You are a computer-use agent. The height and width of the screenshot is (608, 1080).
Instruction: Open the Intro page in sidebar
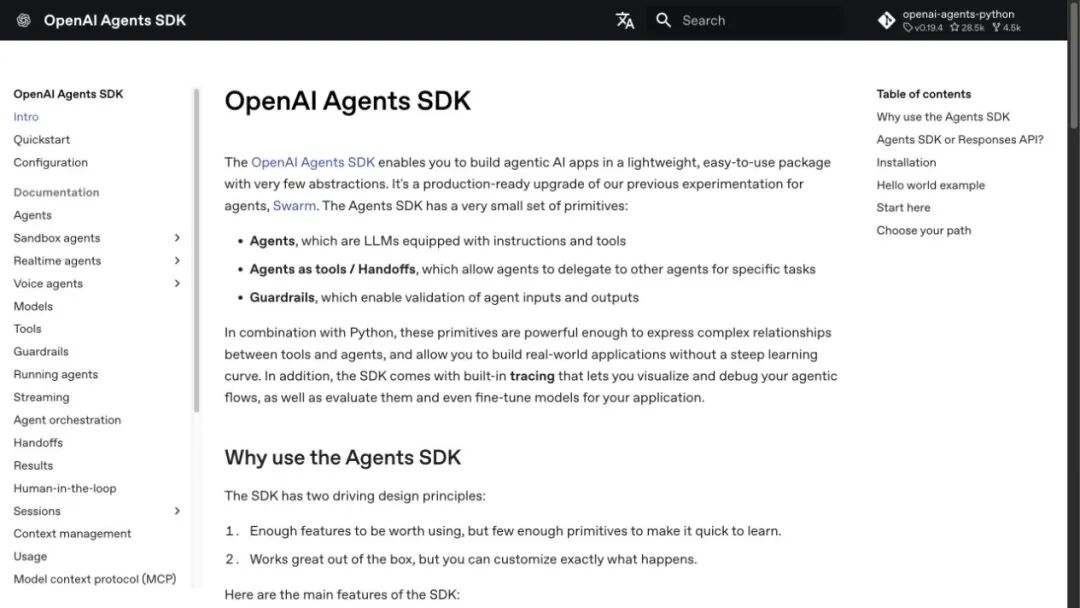point(26,117)
